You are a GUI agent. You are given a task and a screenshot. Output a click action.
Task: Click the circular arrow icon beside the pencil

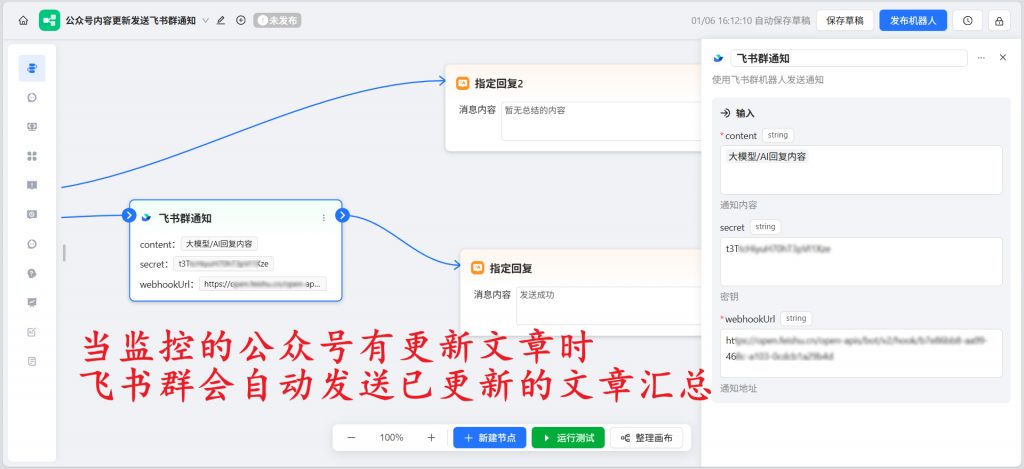coord(241,20)
